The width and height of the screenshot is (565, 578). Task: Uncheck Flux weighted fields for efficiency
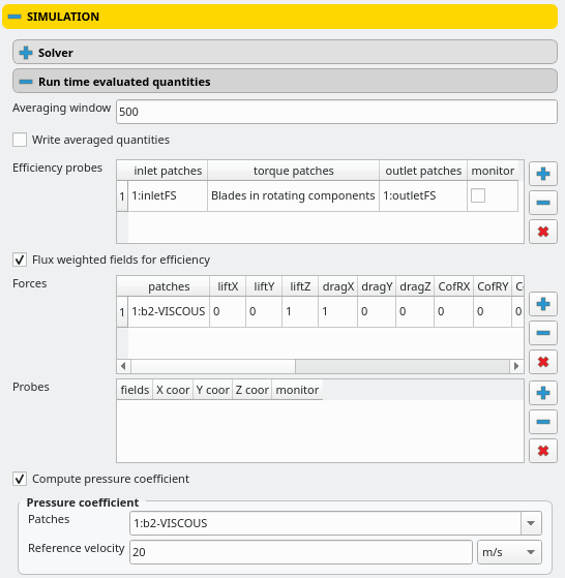tap(20, 260)
